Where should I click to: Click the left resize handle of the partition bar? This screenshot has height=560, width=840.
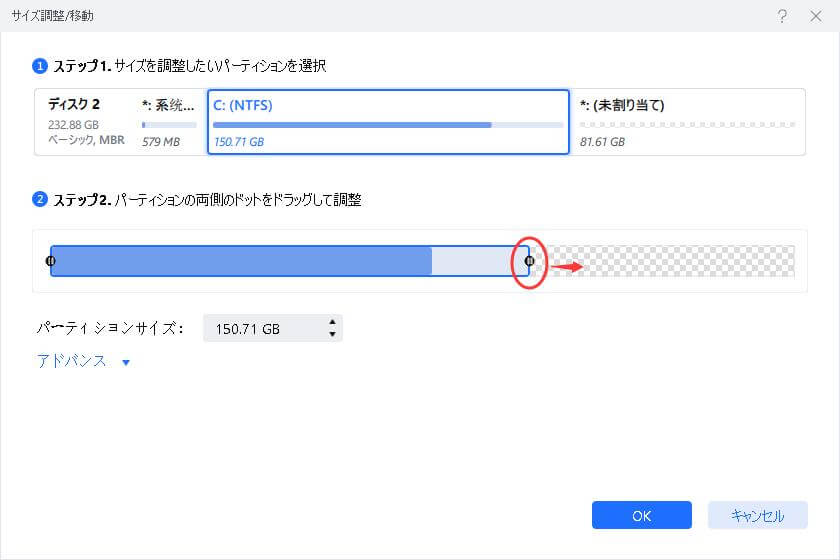(x=50, y=261)
